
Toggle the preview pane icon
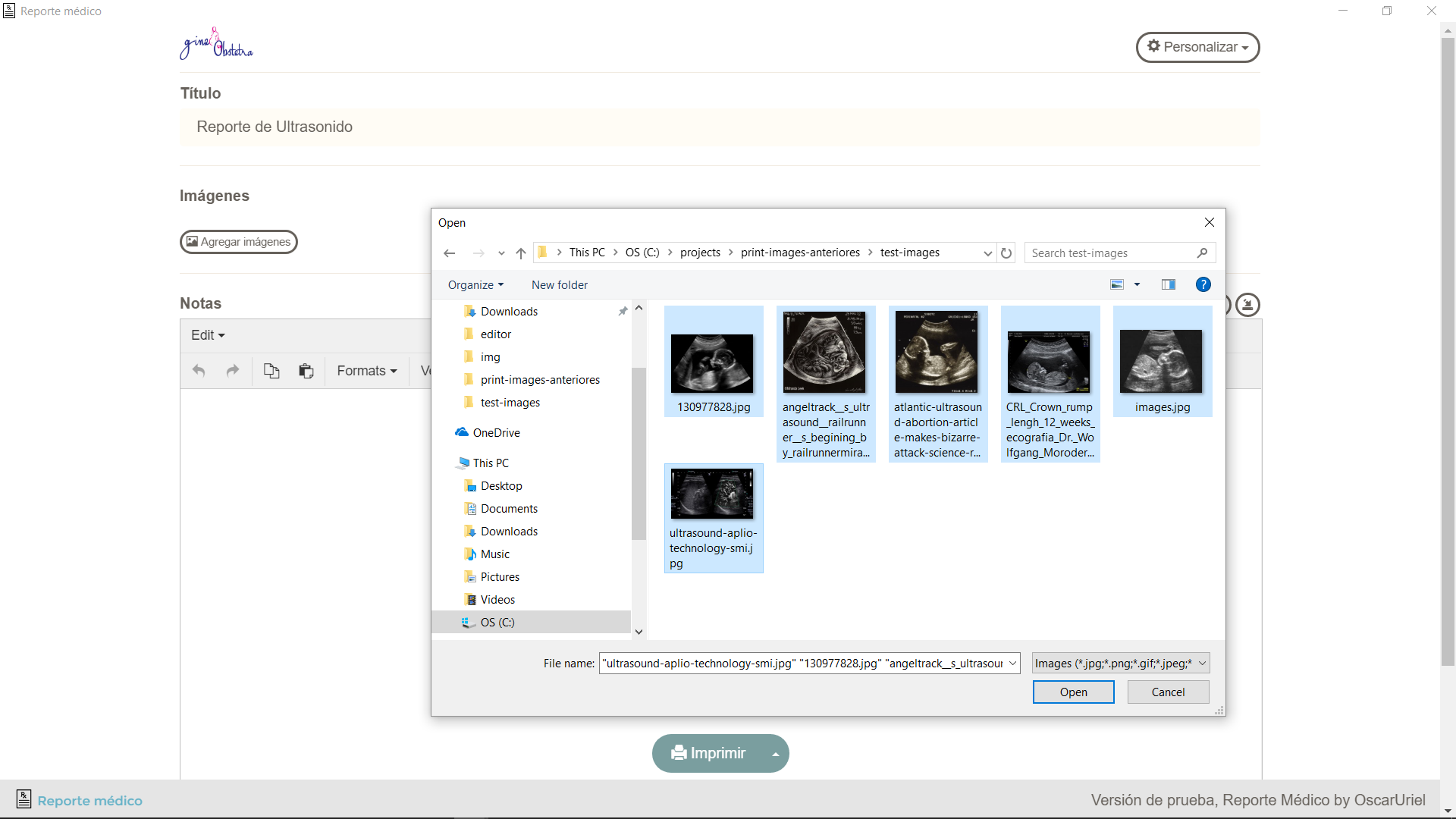(x=1168, y=285)
